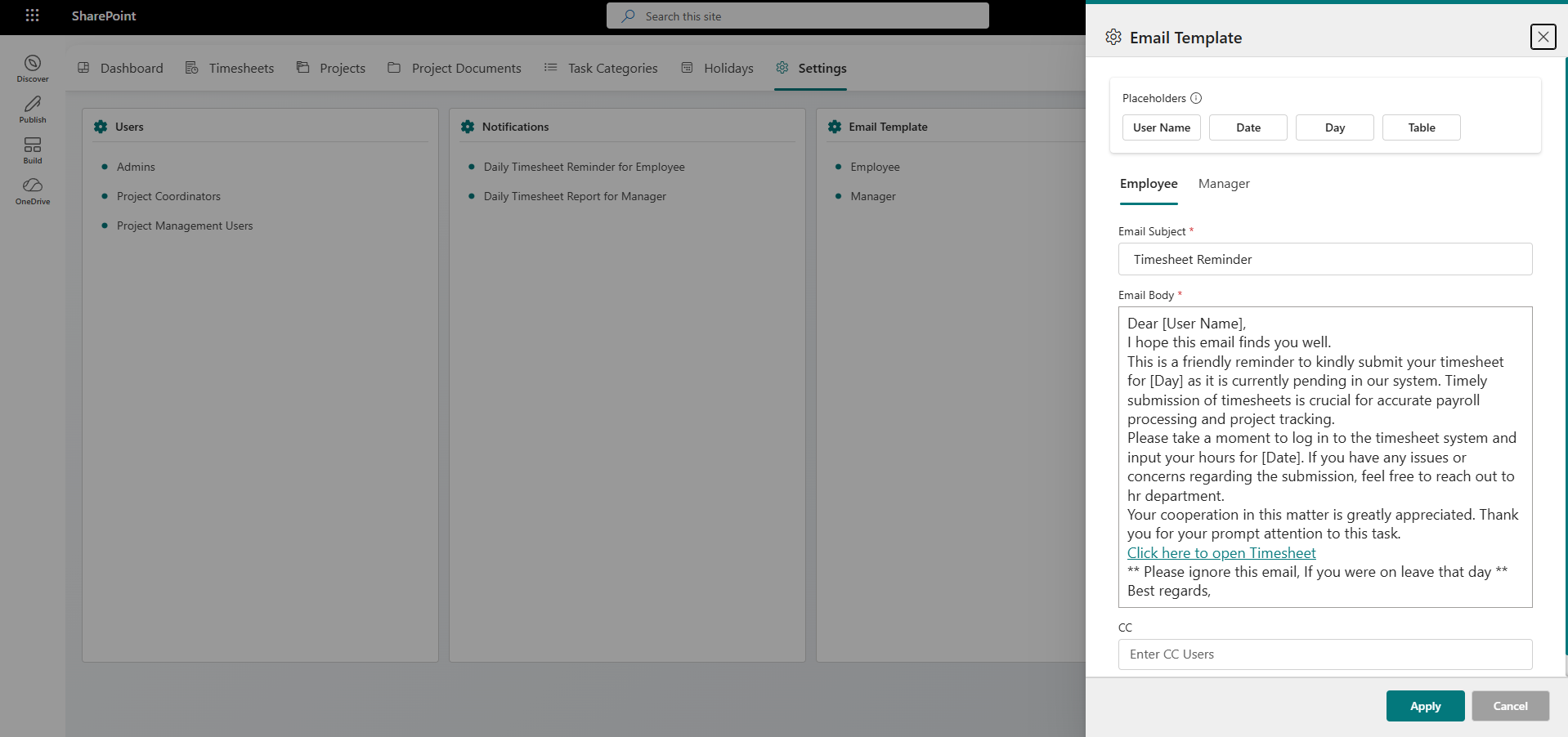The height and width of the screenshot is (737, 1568).
Task: Click the 'CC' field label
Action: point(1125,628)
